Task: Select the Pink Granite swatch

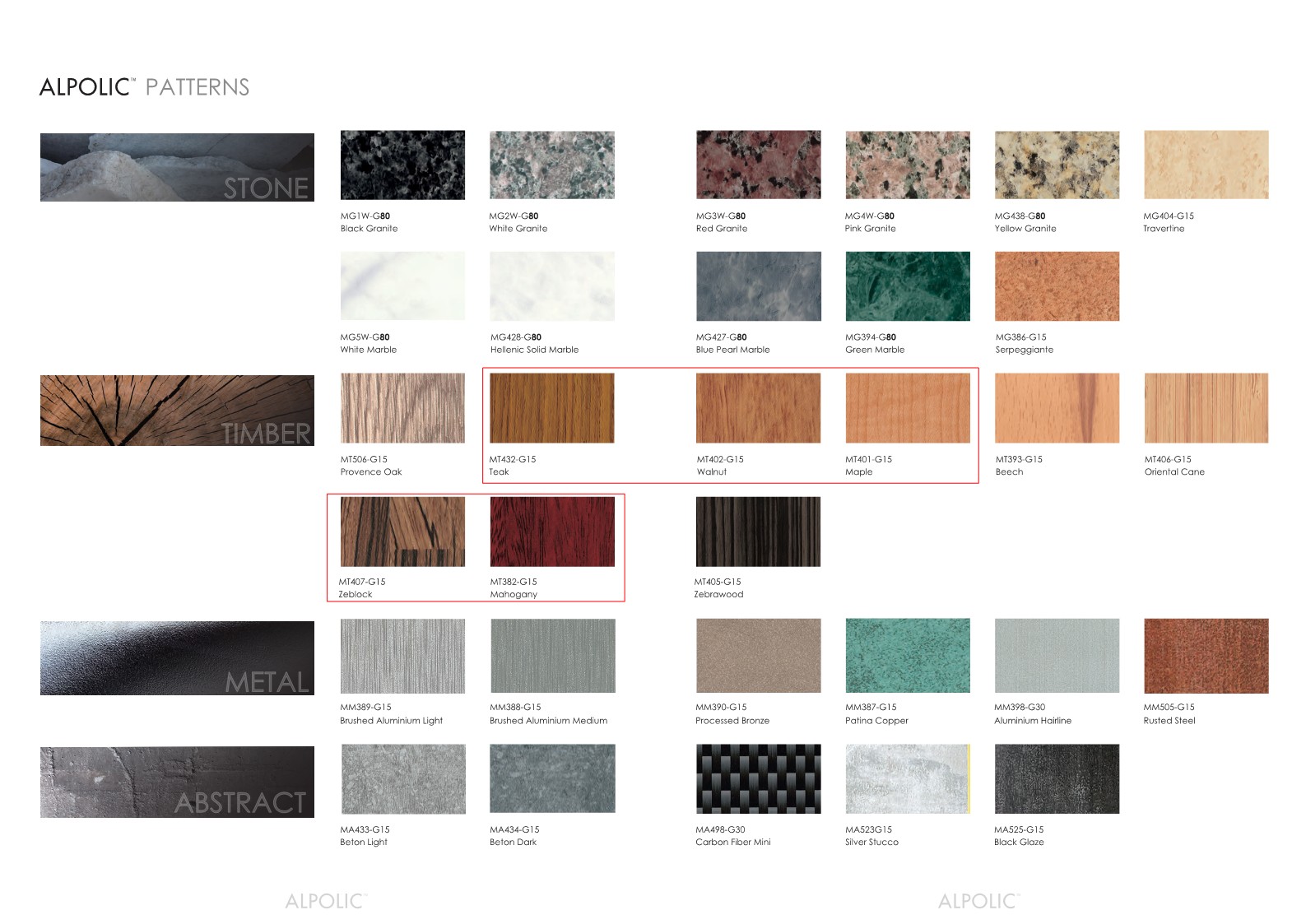Action: pos(908,165)
